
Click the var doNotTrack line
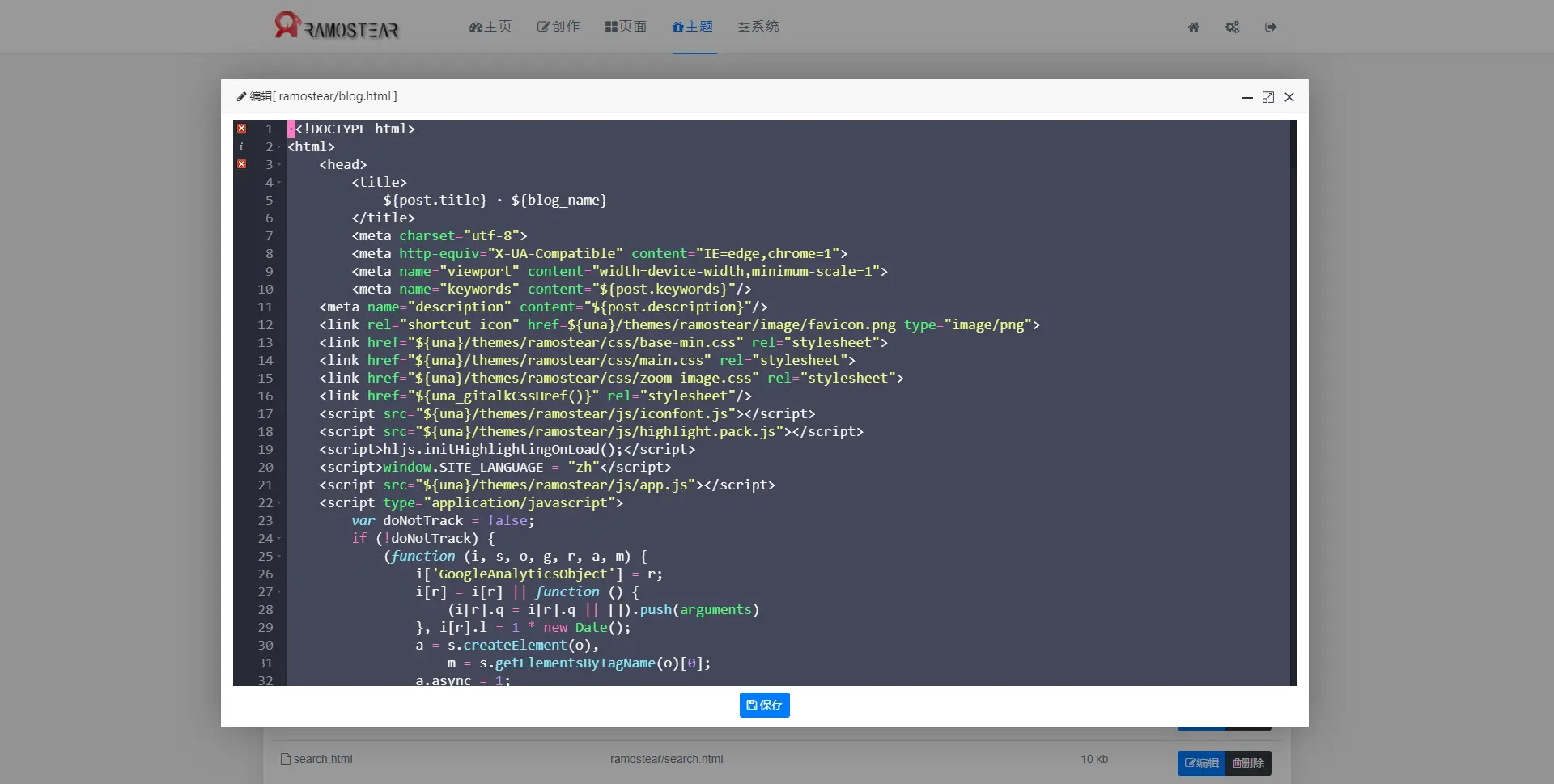click(x=443, y=520)
